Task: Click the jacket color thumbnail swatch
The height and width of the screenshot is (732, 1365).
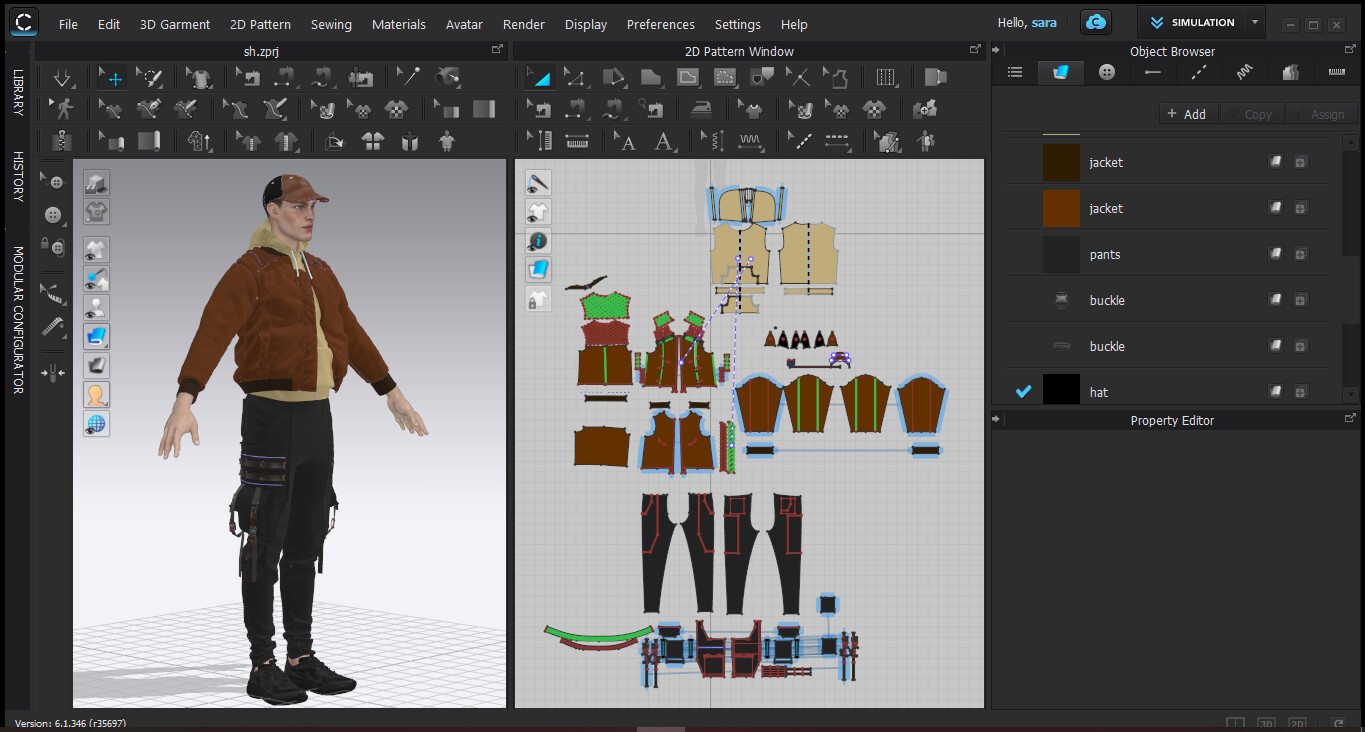Action: pos(1061,162)
